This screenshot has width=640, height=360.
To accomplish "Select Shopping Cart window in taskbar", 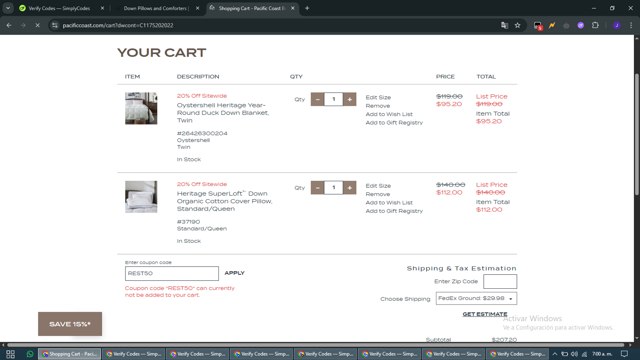I will [70, 354].
